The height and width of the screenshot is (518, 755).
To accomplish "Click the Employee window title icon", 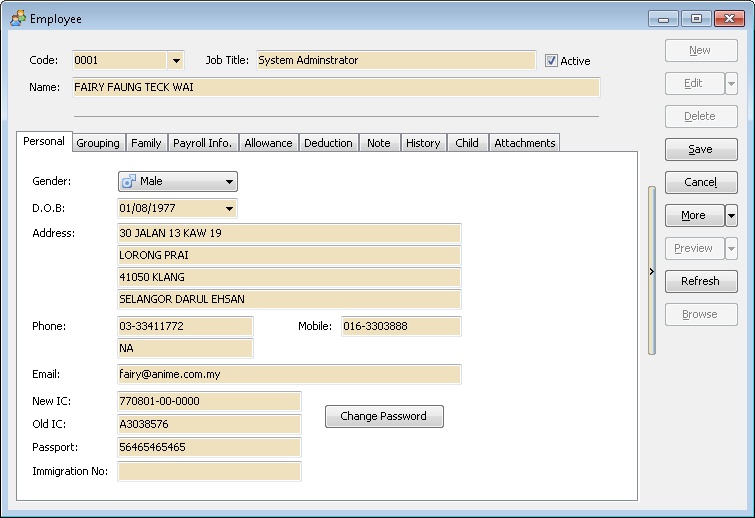I will pos(18,18).
